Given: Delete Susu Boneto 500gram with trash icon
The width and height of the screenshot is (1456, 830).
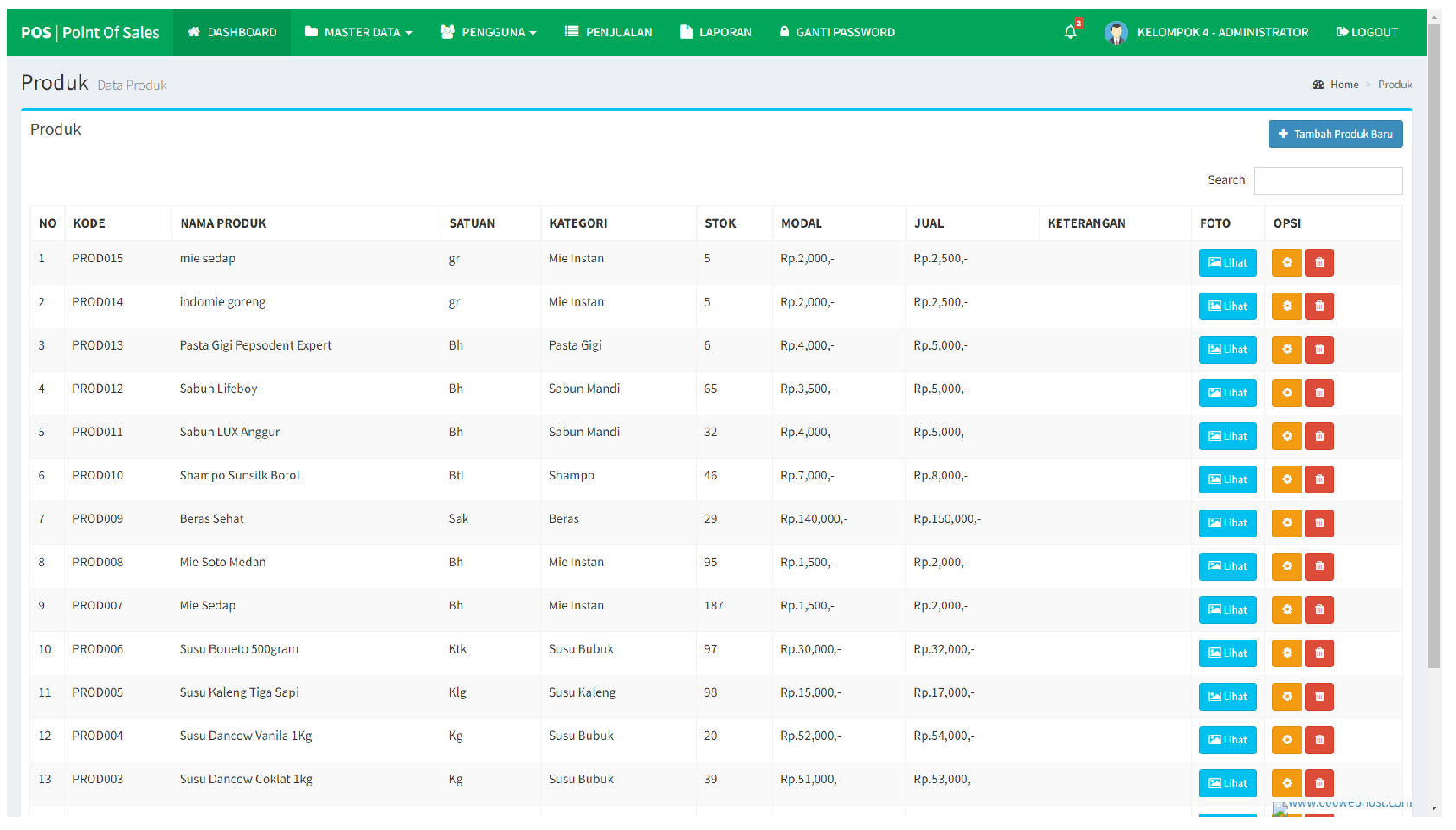Looking at the screenshot, I should pos(1319,653).
